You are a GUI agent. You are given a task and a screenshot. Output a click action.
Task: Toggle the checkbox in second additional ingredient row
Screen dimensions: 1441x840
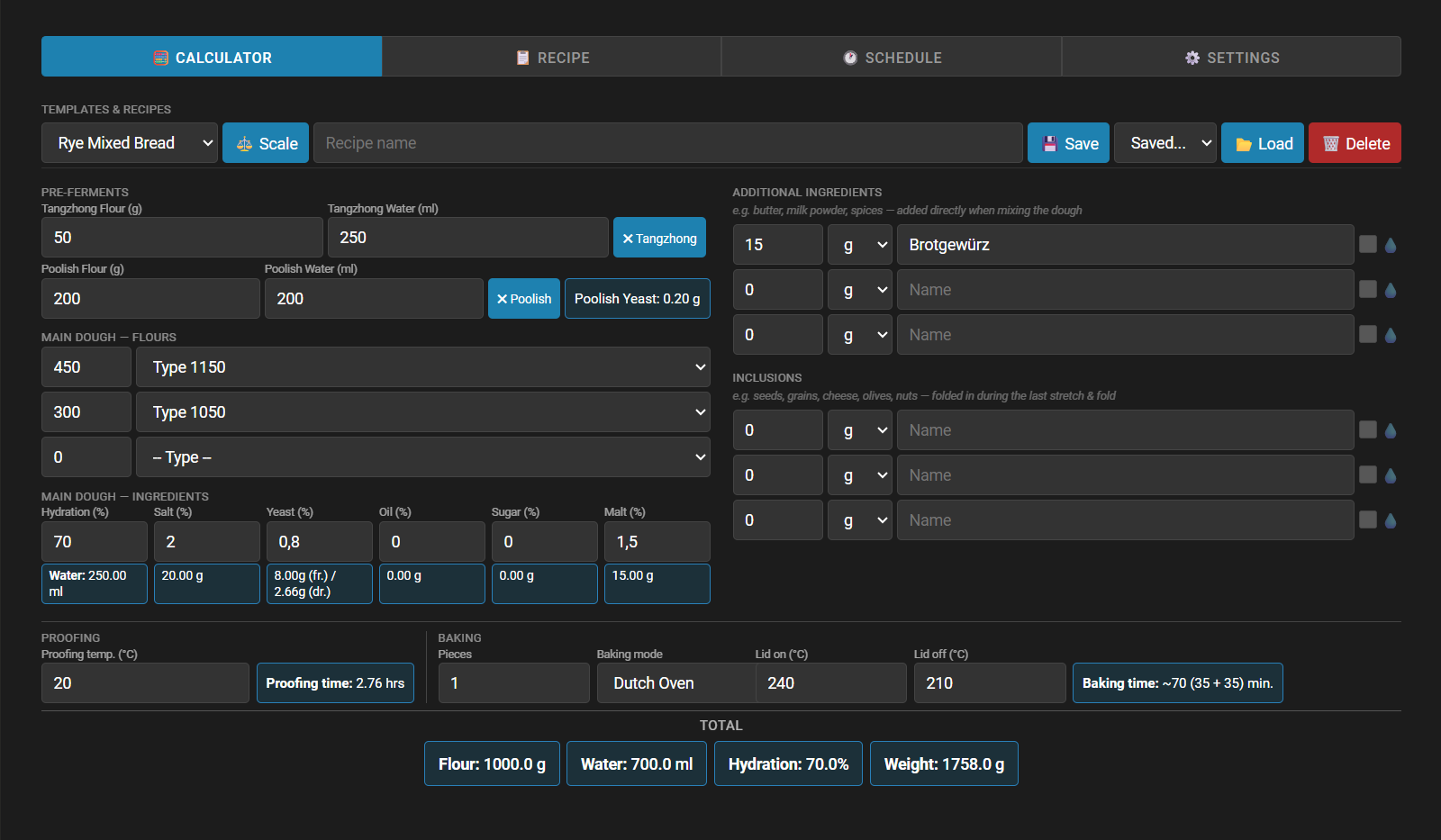pos(1367,289)
